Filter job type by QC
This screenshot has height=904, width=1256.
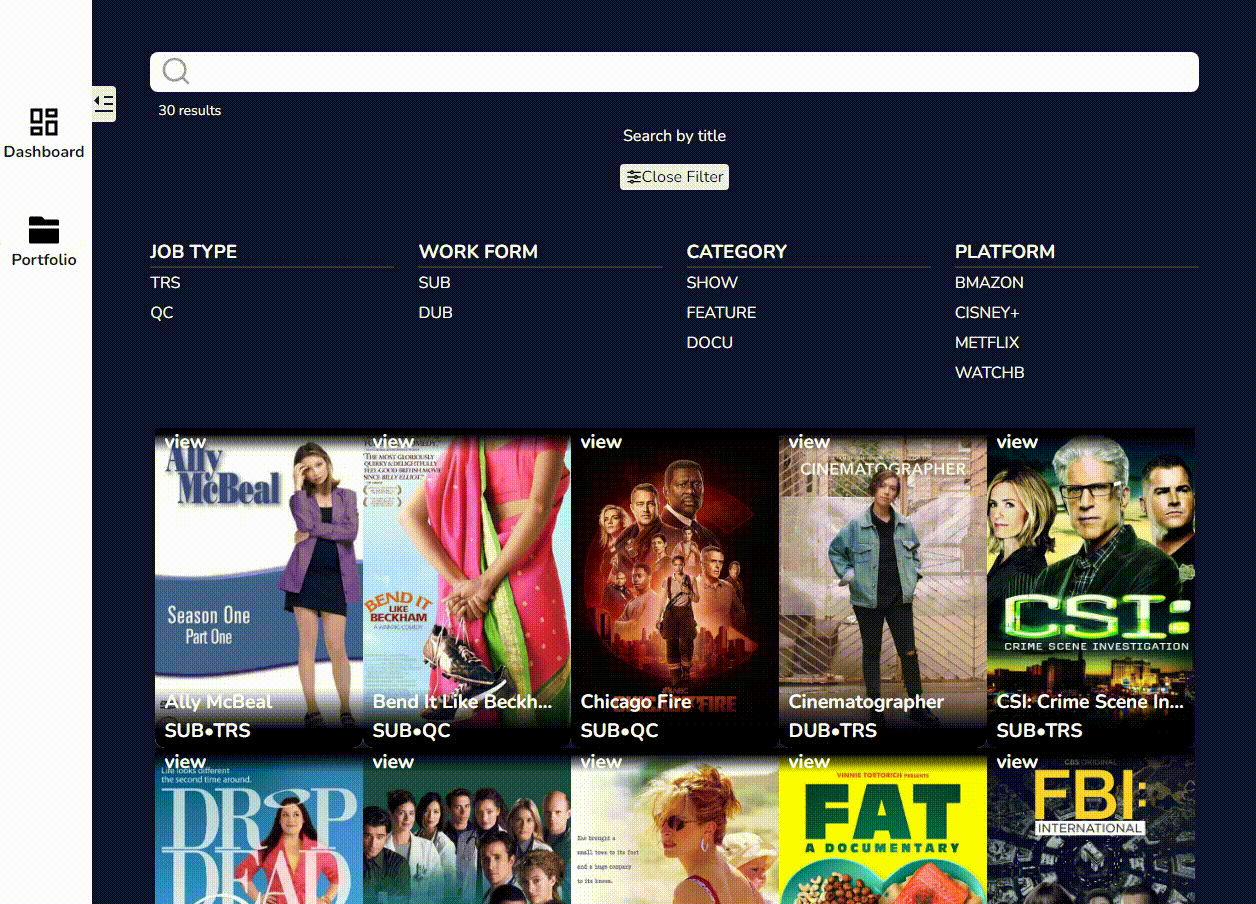point(161,313)
